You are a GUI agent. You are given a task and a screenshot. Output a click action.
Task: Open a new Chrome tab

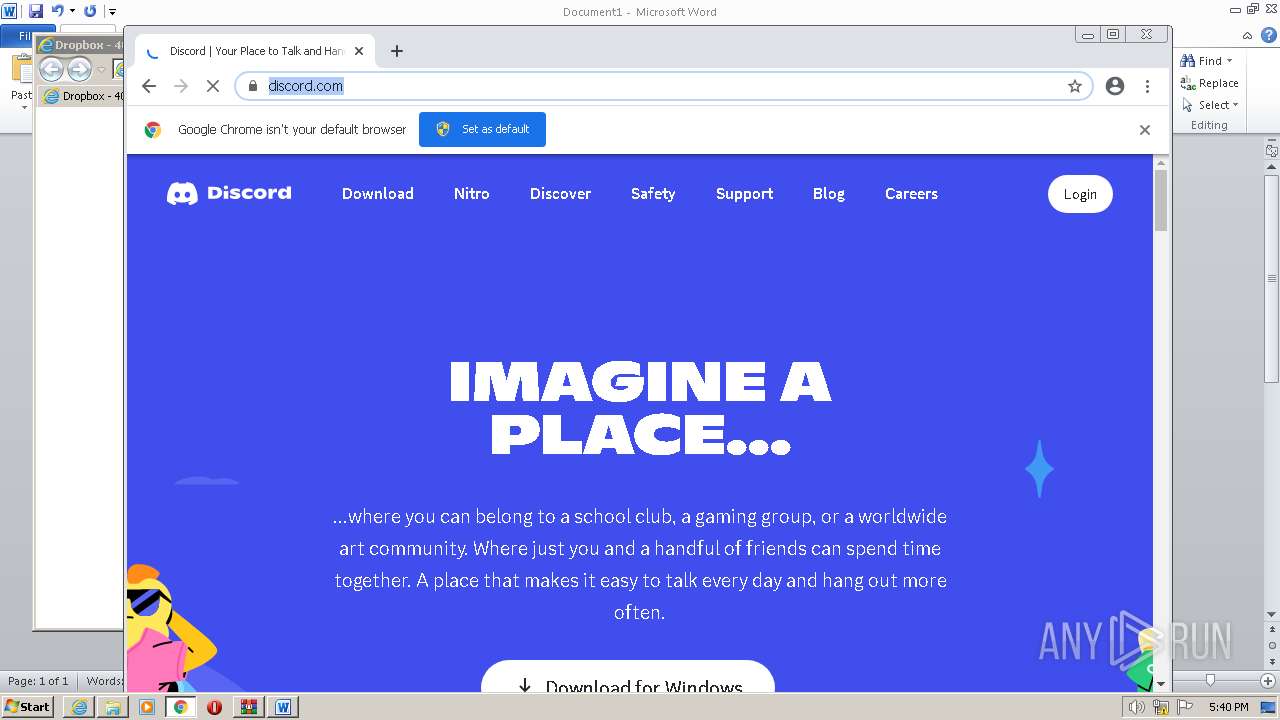tap(397, 51)
